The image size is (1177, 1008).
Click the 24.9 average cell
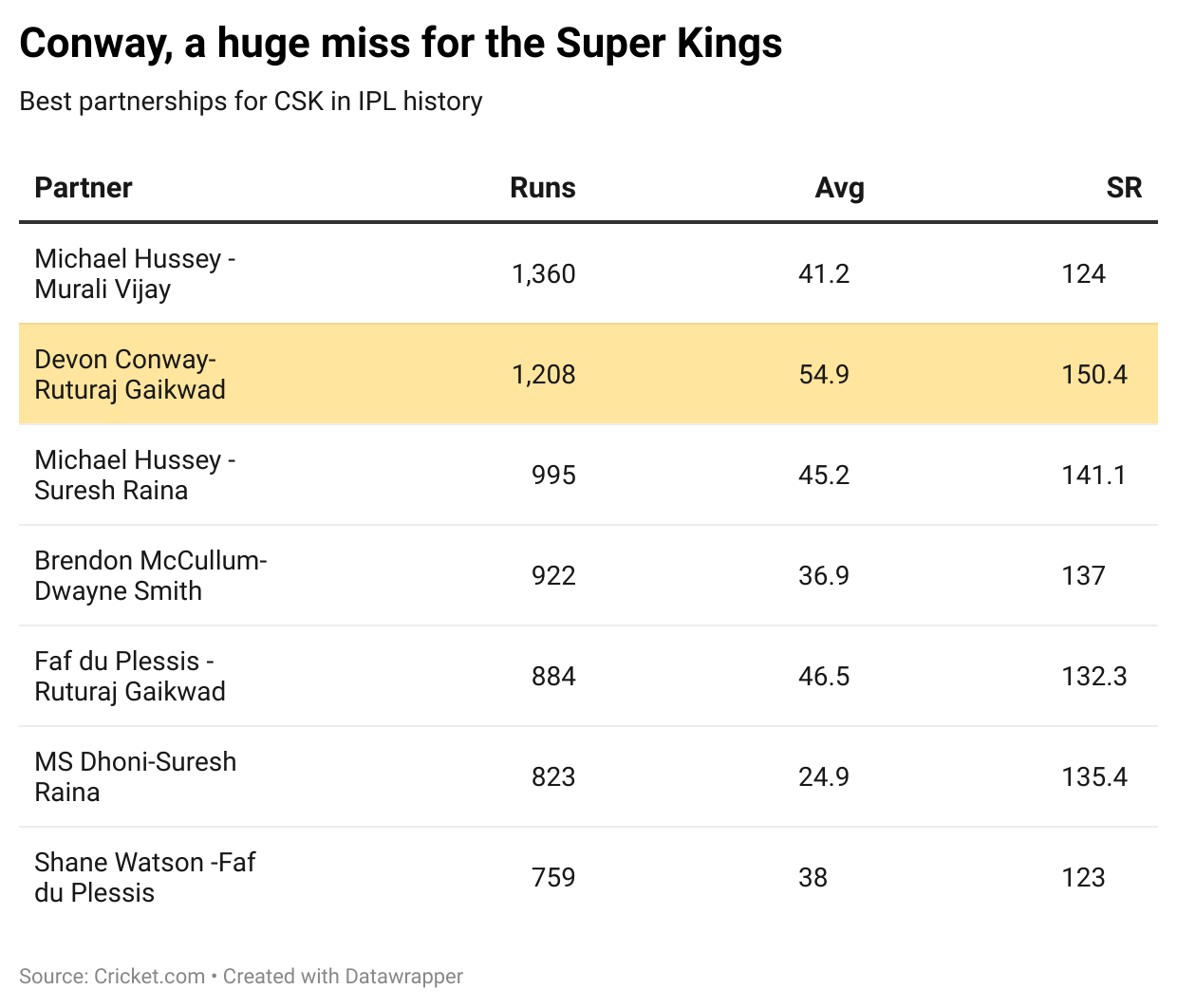(x=824, y=777)
